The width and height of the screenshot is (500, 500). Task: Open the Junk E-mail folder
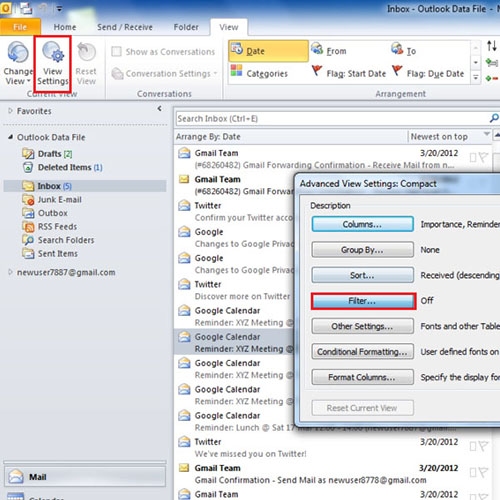[52, 199]
